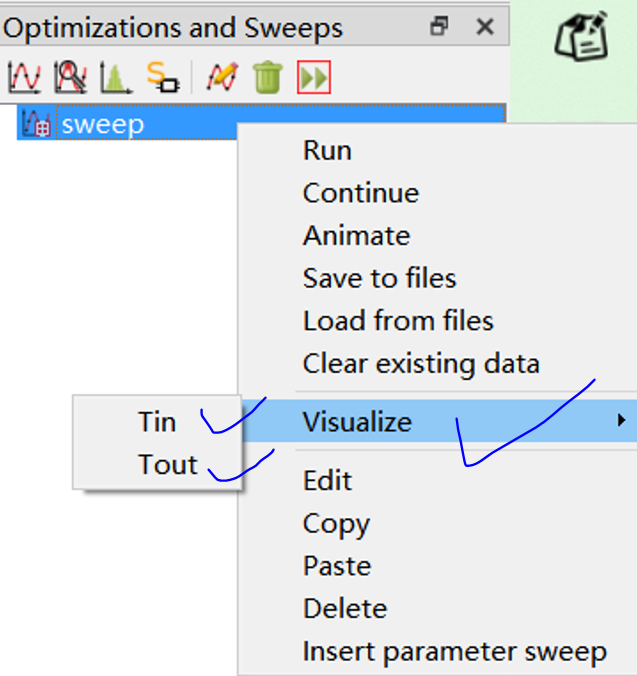Click the green trash delete icon

pyautogui.click(x=267, y=77)
